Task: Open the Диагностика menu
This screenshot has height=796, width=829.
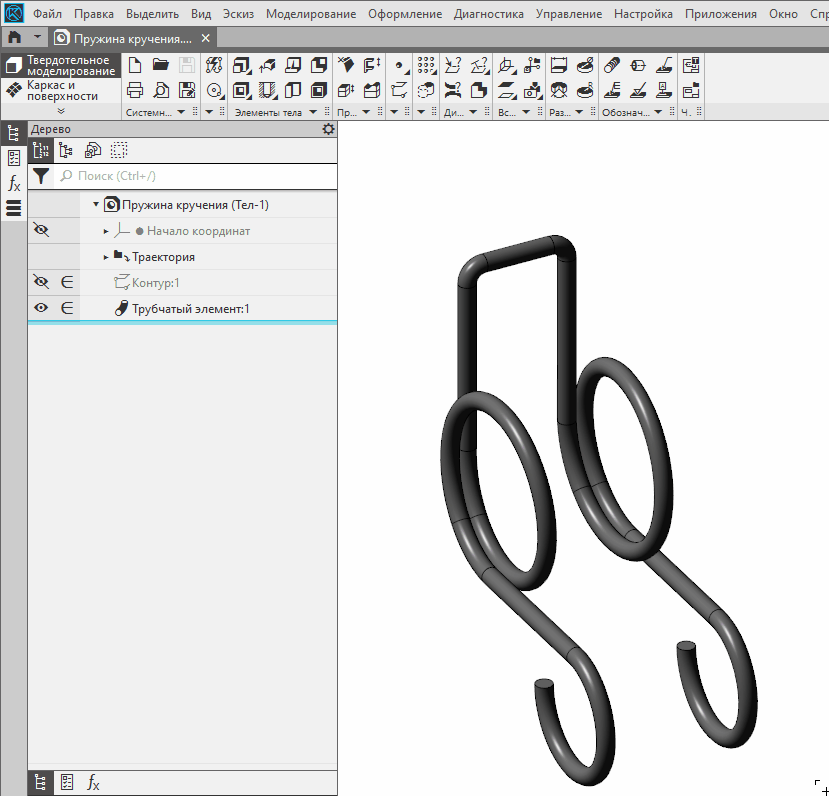Action: [488, 14]
